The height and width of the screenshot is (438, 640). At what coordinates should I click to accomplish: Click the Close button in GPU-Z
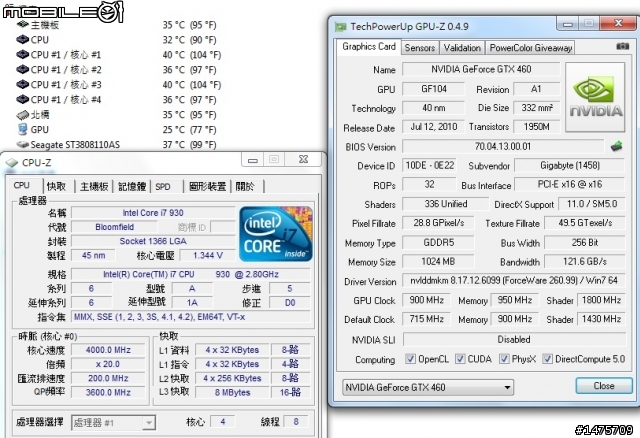point(604,386)
